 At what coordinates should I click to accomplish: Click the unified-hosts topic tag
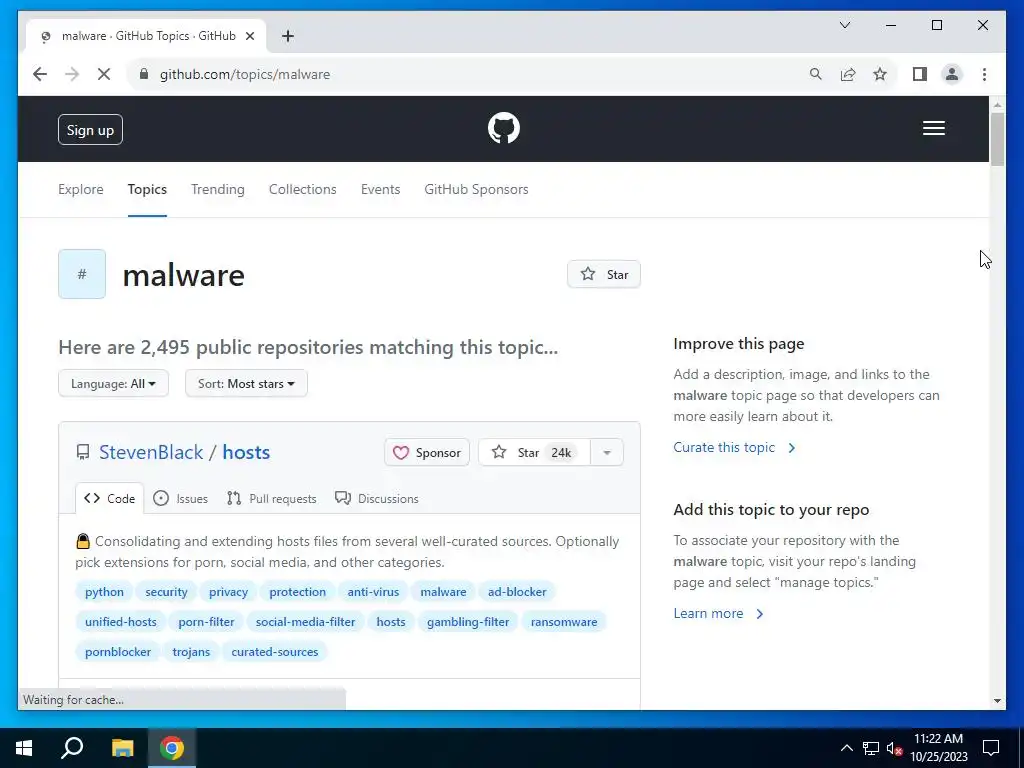(121, 622)
